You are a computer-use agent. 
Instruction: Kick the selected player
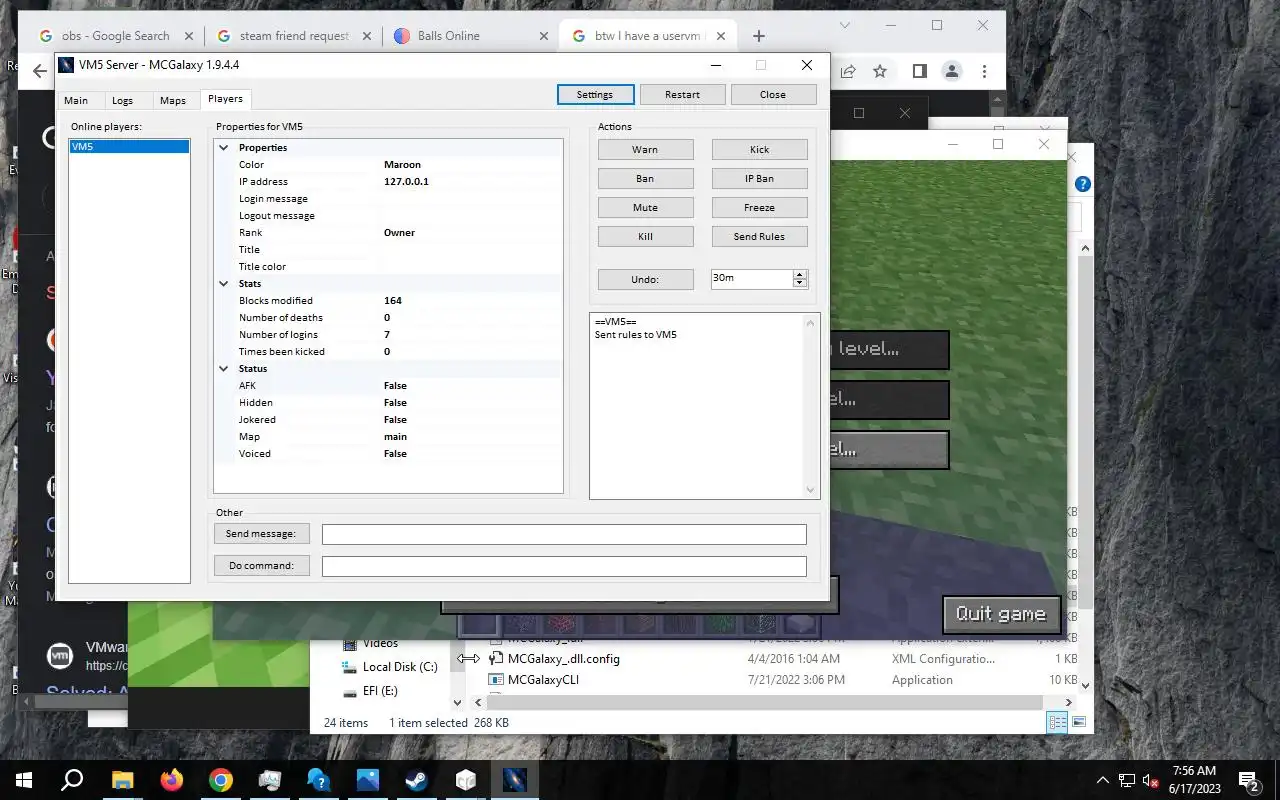coord(759,149)
